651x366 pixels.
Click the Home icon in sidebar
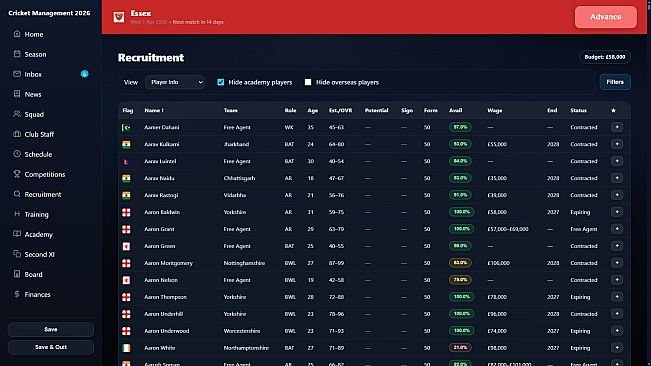[17, 34]
